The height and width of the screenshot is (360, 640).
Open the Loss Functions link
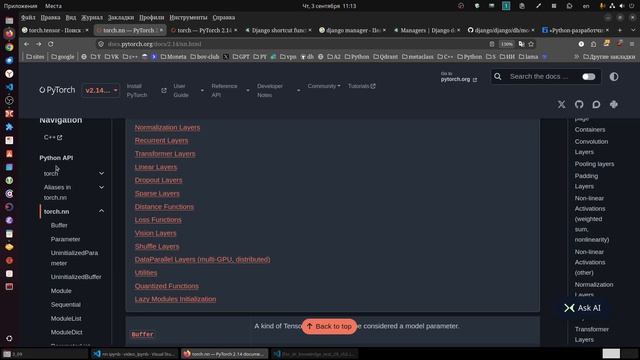click(x=158, y=220)
